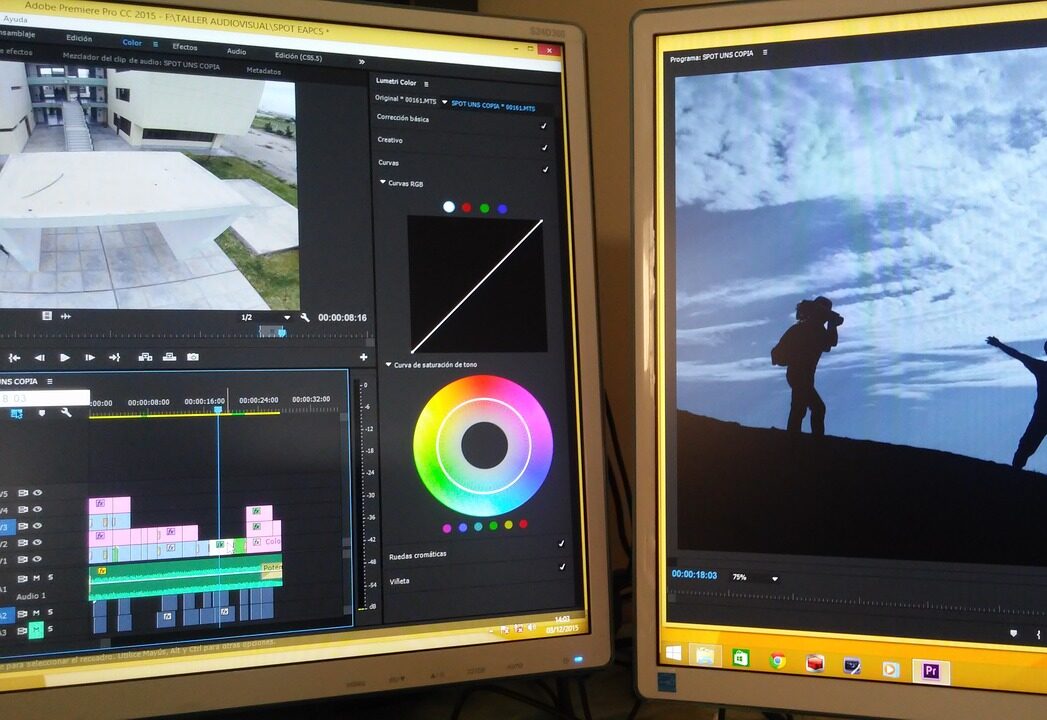This screenshot has height=720, width=1047.
Task: Select the red channel curve swatch
Action: (x=466, y=208)
